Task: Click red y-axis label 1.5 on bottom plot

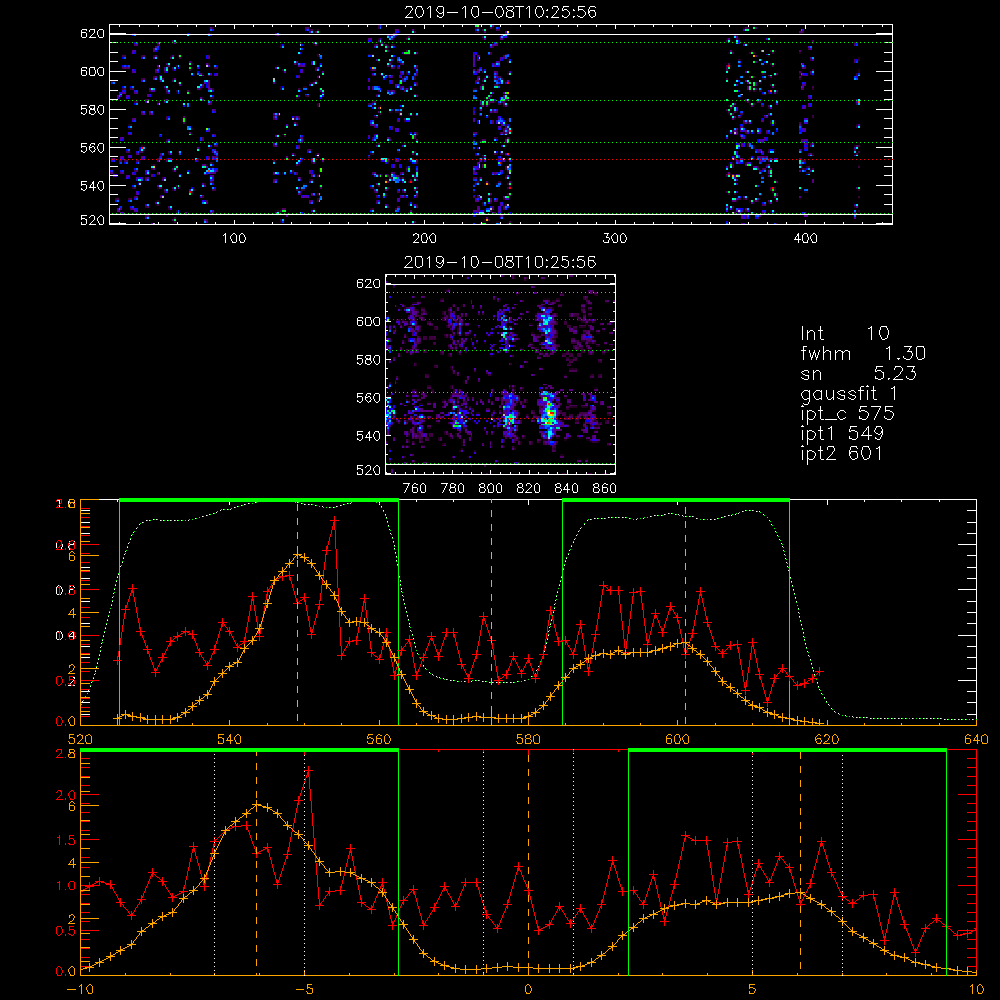Action: click(x=66, y=840)
